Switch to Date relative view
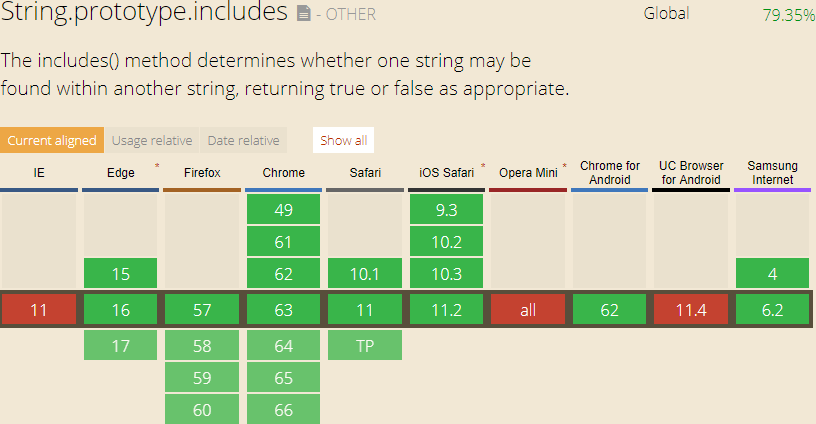This screenshot has height=424, width=816. [243, 140]
